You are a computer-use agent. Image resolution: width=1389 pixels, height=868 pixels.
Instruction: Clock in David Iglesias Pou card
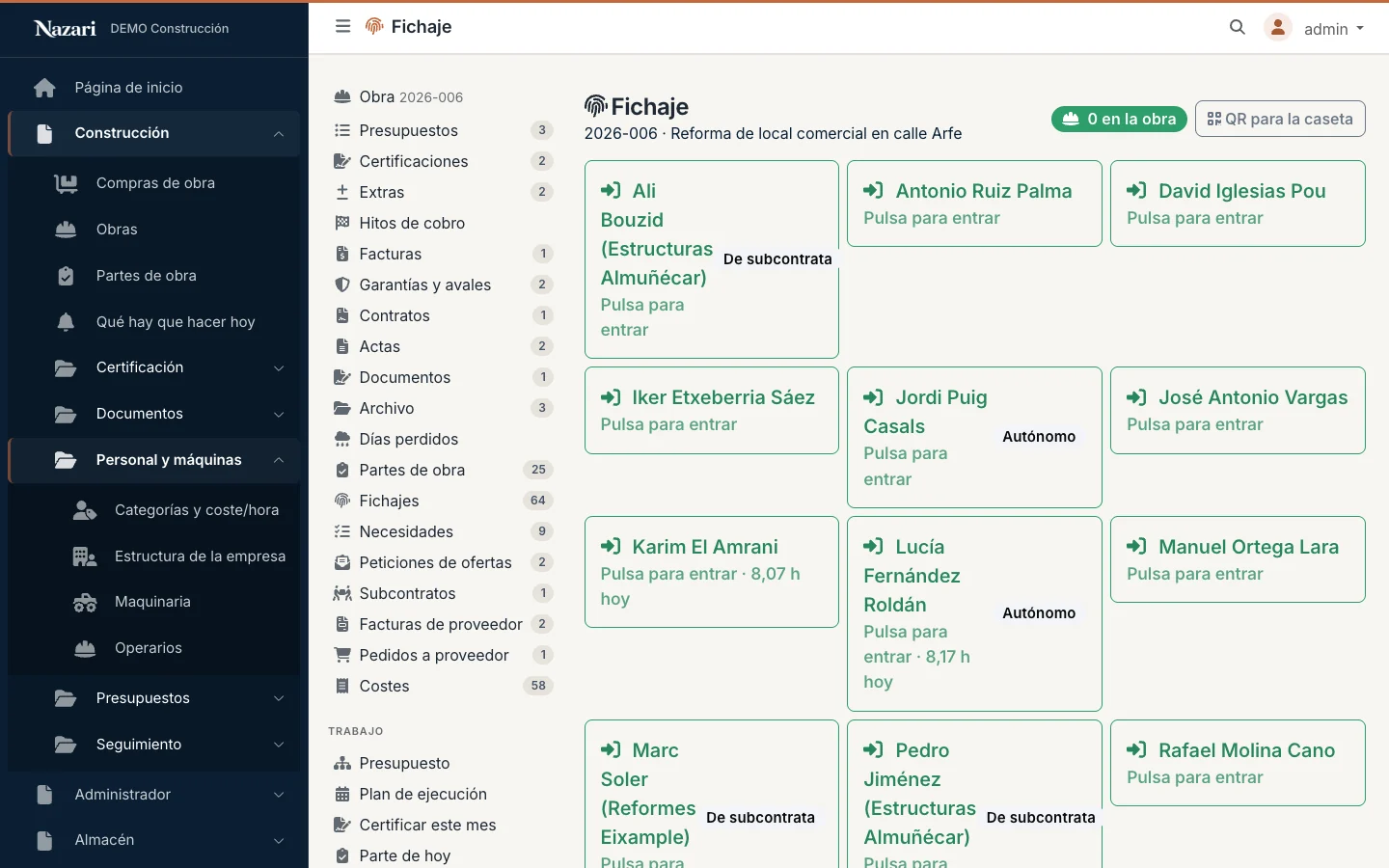(x=1238, y=203)
